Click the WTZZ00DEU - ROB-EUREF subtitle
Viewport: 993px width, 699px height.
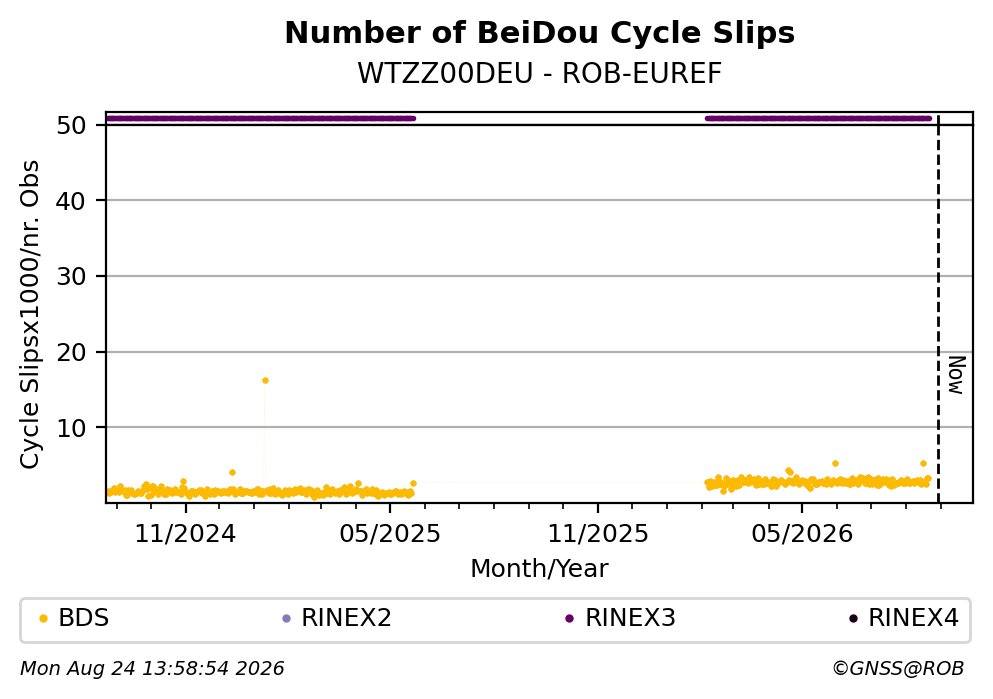click(540, 73)
